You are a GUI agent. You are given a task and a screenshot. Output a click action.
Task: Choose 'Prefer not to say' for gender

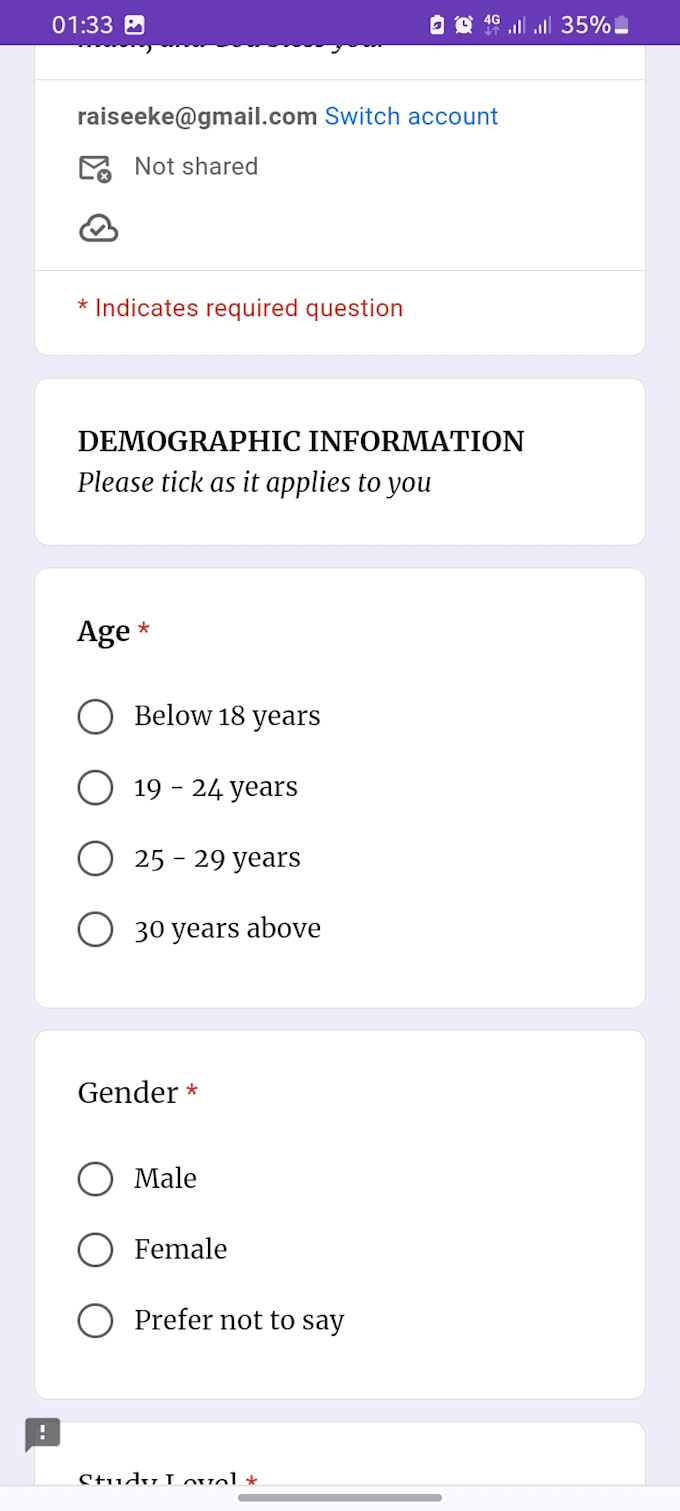(95, 1320)
